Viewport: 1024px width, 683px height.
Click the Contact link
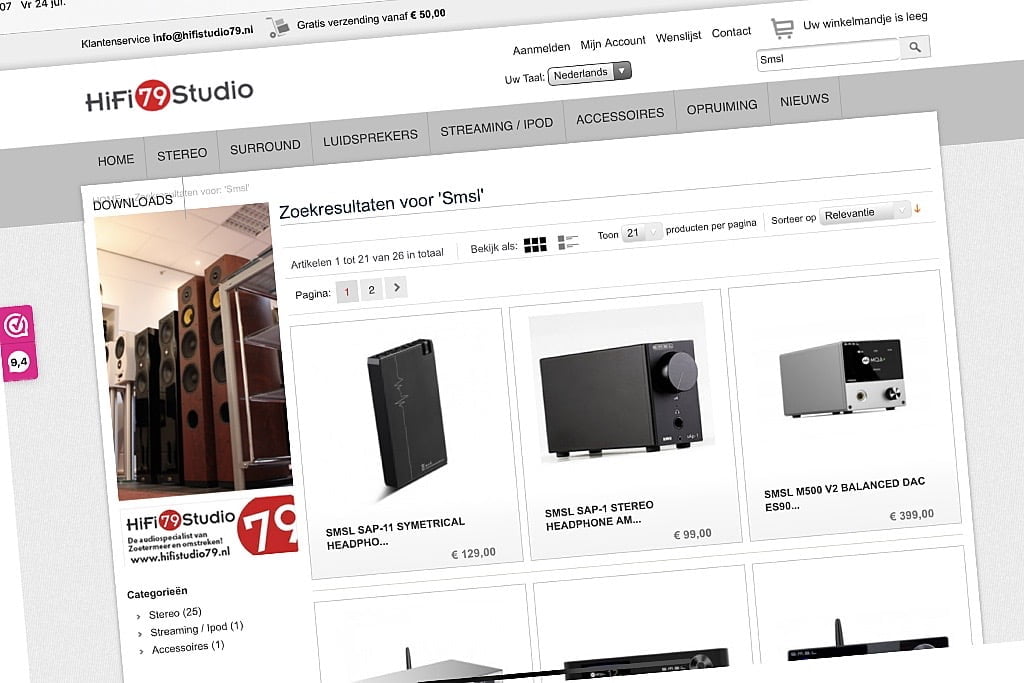731,32
